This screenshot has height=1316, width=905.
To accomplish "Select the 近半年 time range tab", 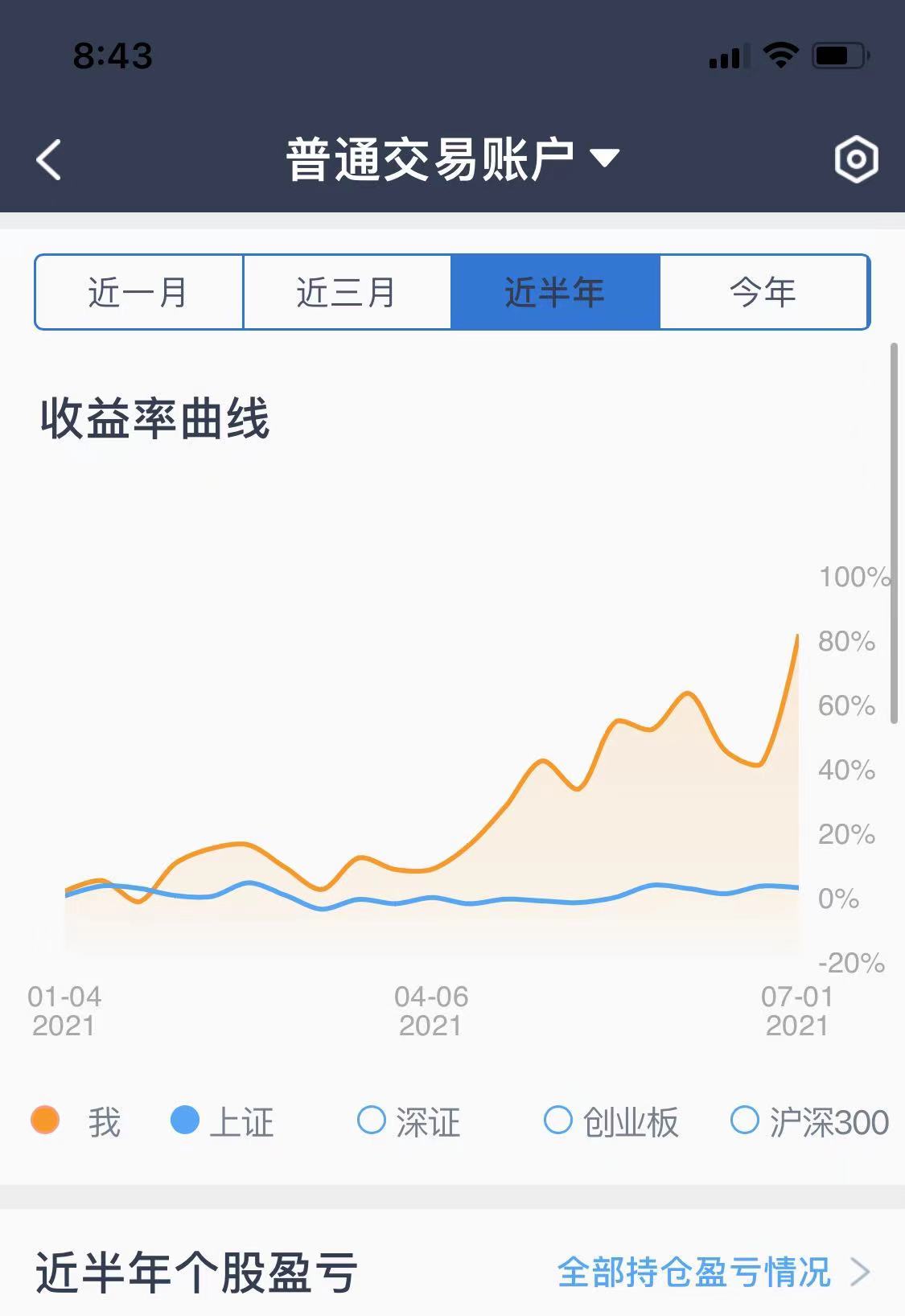I will [x=555, y=292].
